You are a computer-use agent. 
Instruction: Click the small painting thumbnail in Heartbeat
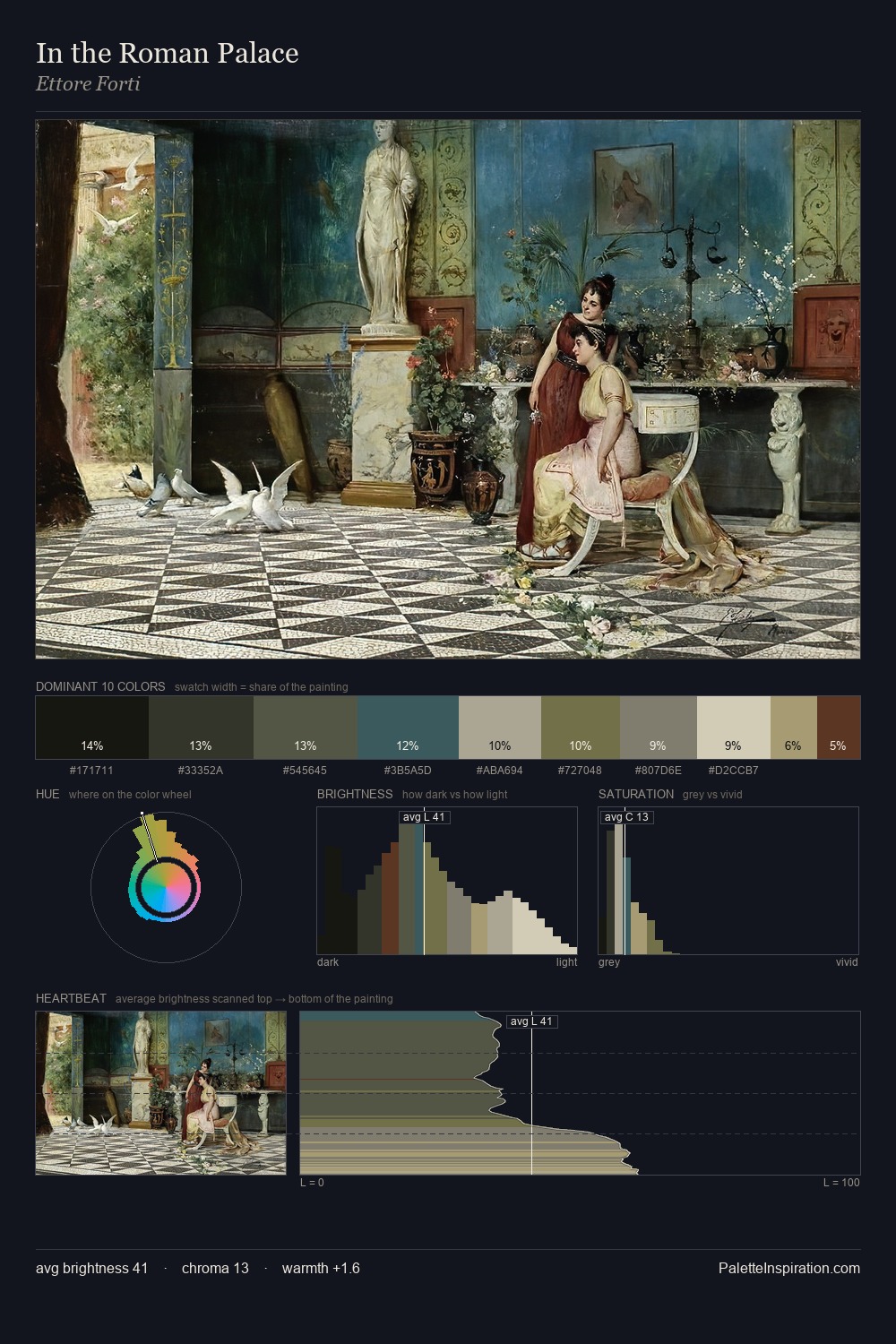click(x=161, y=1093)
